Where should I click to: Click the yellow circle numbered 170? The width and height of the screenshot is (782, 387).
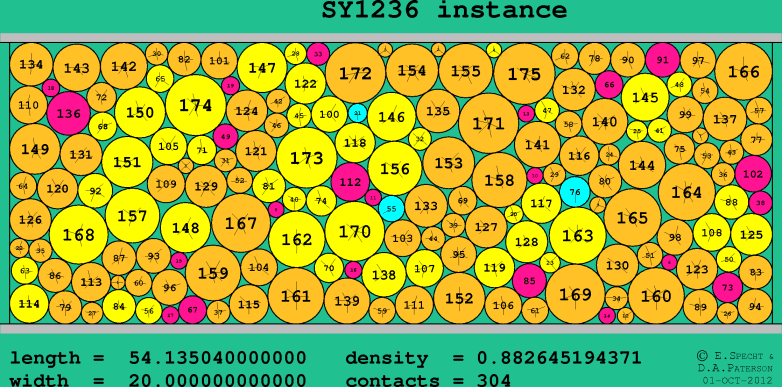355,231
